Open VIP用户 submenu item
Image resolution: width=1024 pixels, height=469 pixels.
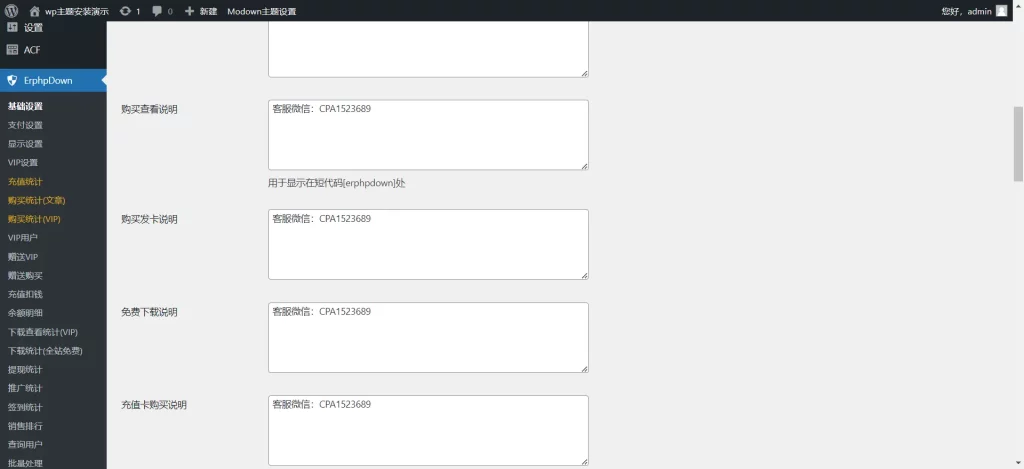[x=23, y=238]
